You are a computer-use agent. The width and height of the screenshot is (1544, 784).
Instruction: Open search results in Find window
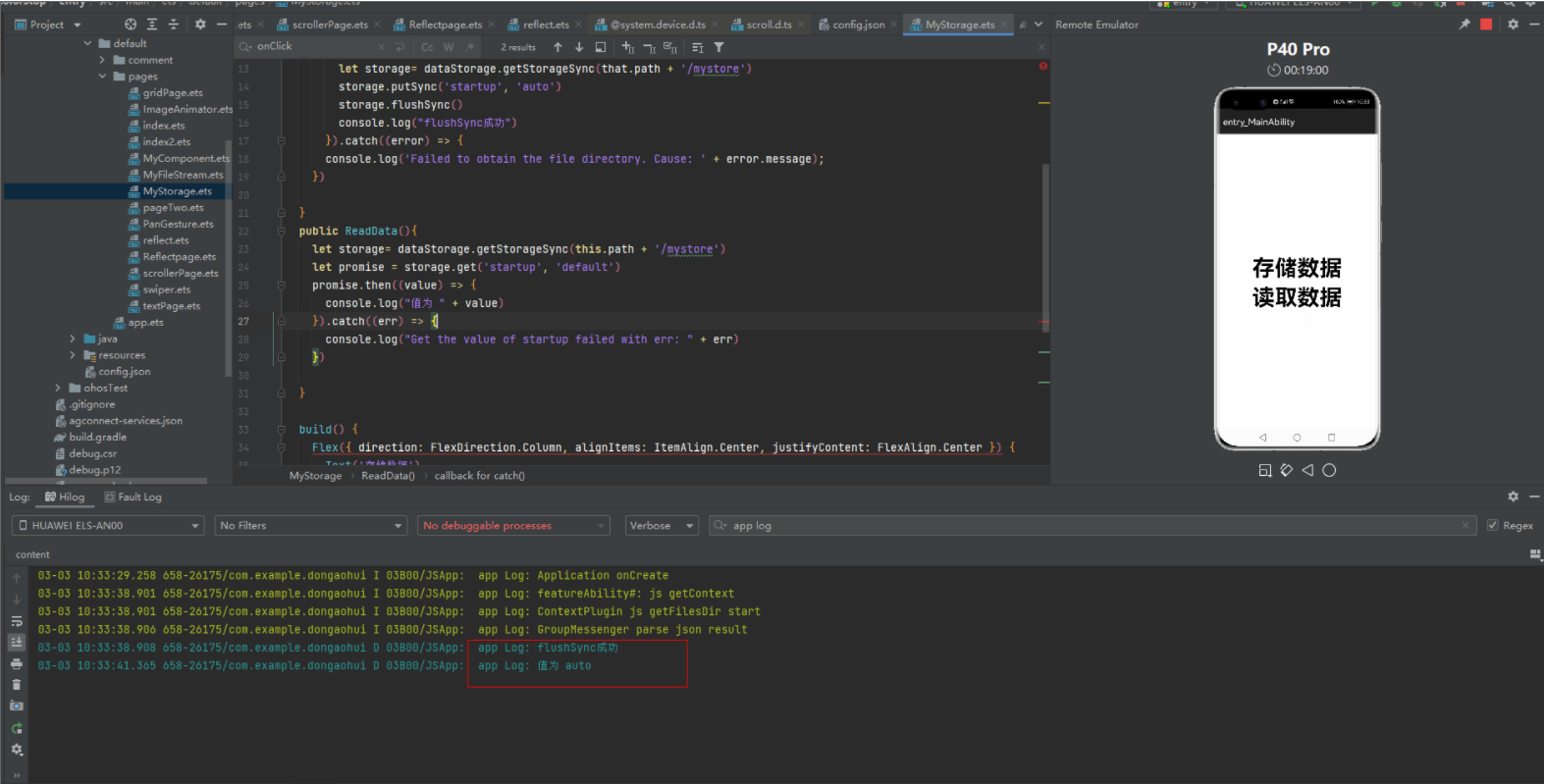(x=601, y=47)
